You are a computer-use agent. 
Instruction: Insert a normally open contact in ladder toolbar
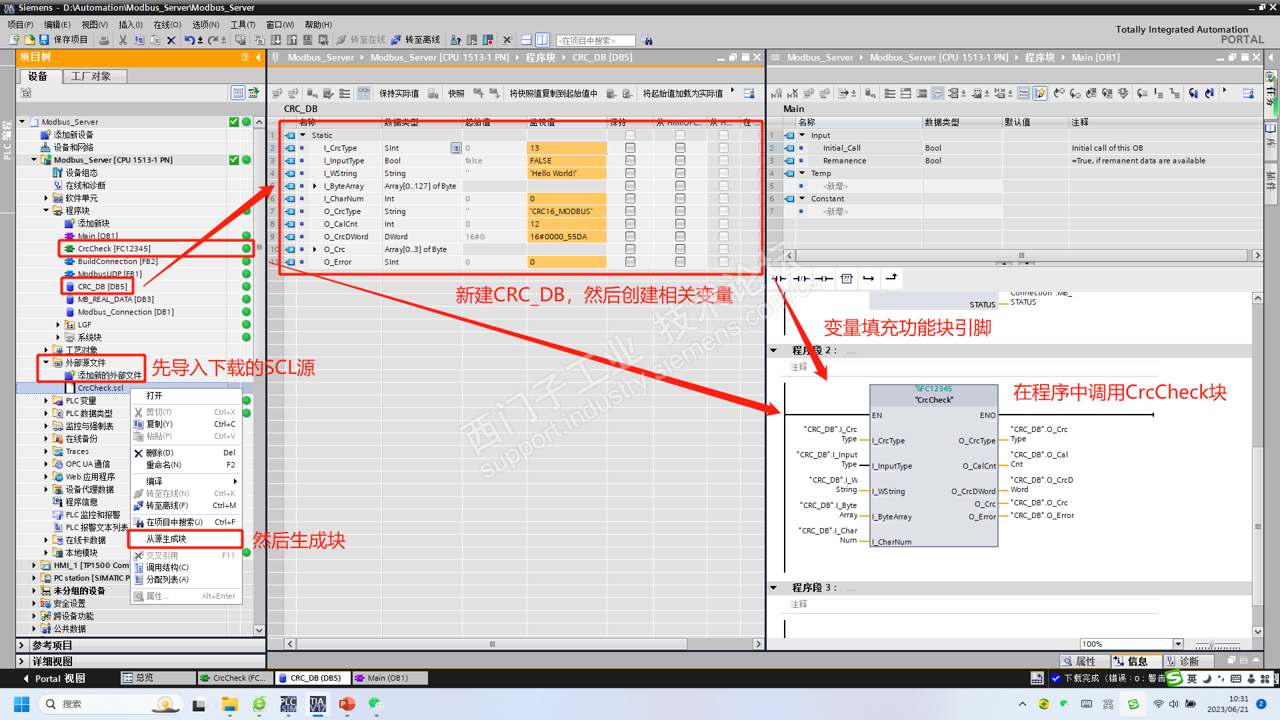point(781,279)
